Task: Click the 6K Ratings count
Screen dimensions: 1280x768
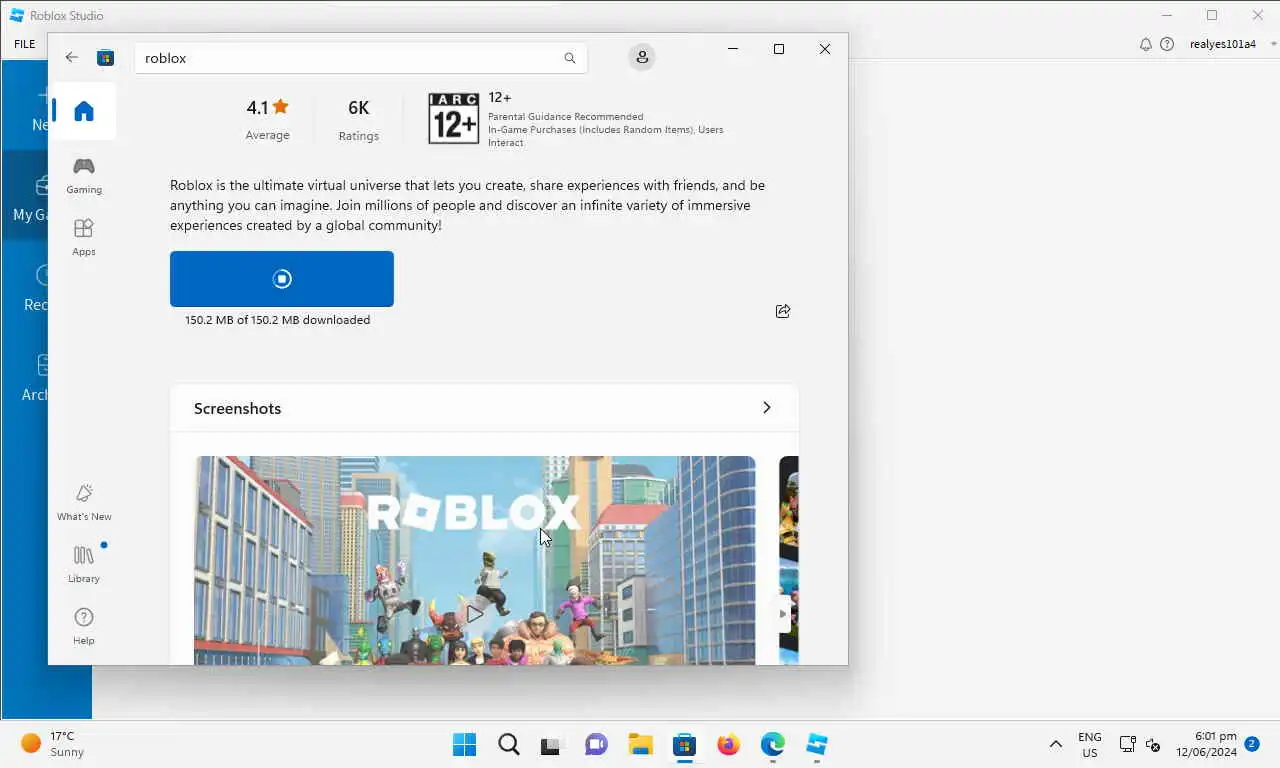Action: [x=359, y=120]
